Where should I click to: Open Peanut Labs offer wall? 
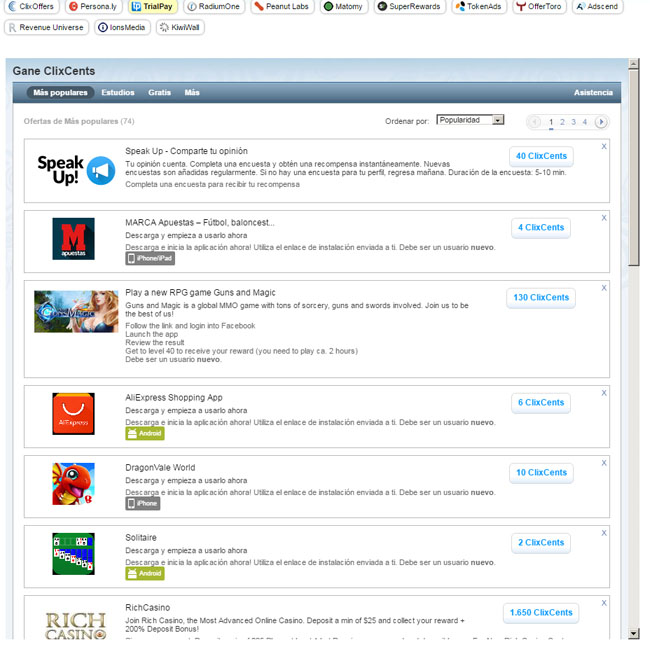click(282, 6)
